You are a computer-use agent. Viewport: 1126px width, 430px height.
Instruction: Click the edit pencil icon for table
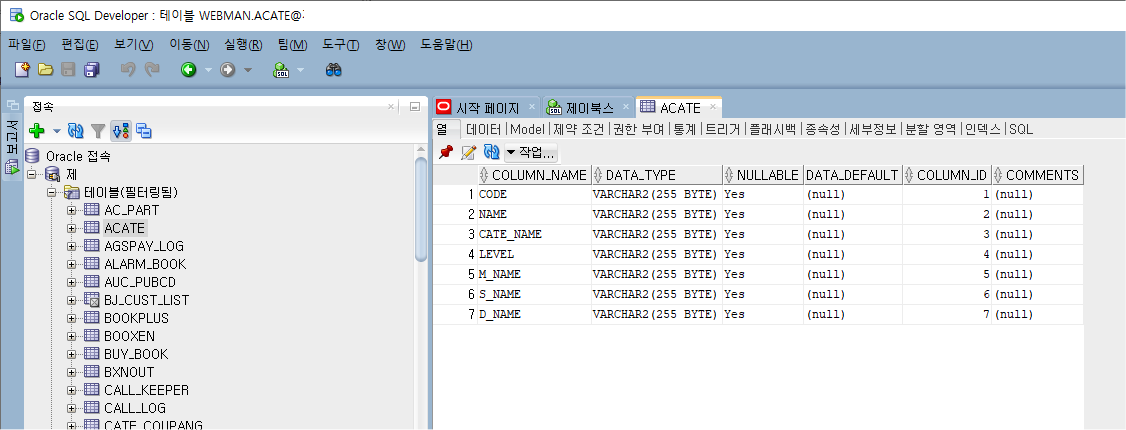(468, 152)
